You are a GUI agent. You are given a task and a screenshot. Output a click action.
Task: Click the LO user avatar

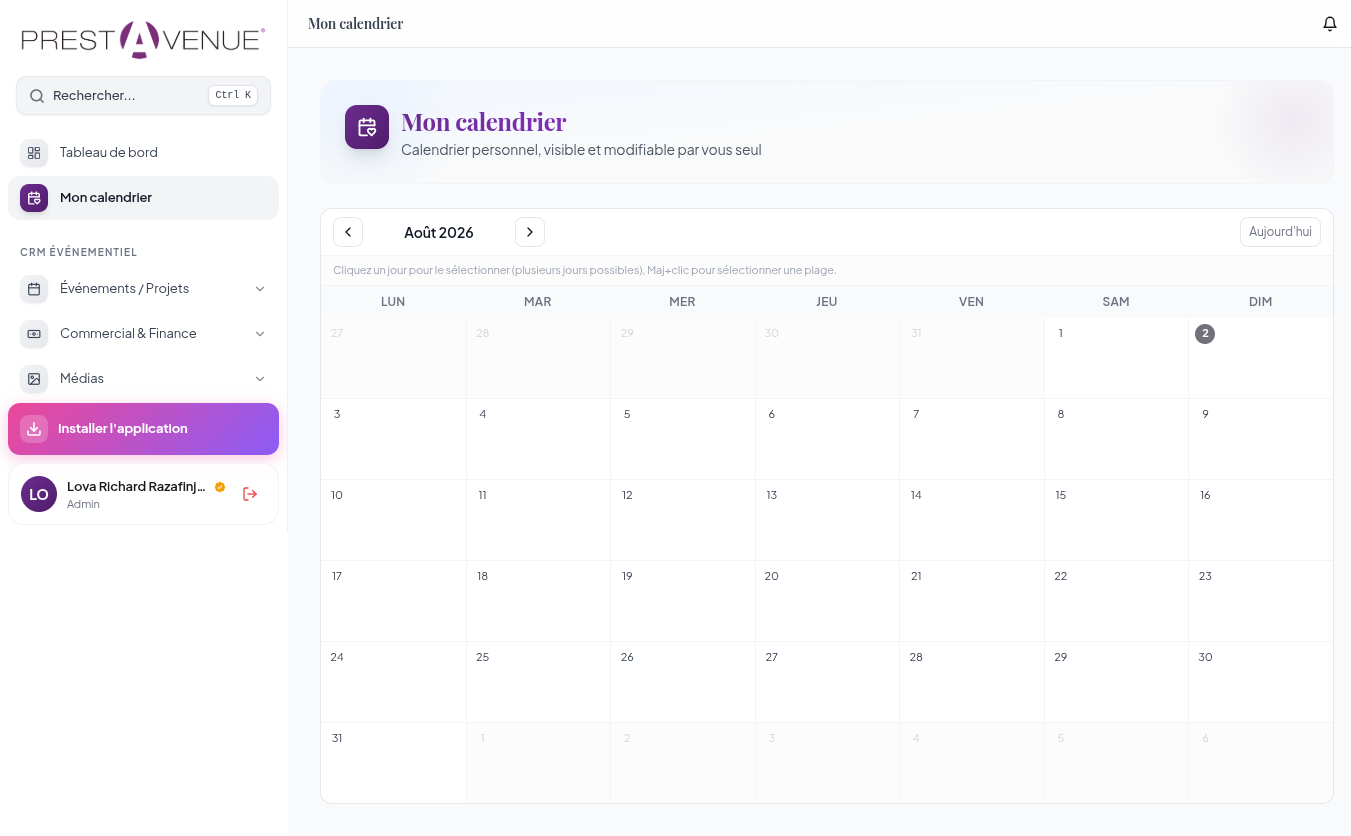point(39,494)
